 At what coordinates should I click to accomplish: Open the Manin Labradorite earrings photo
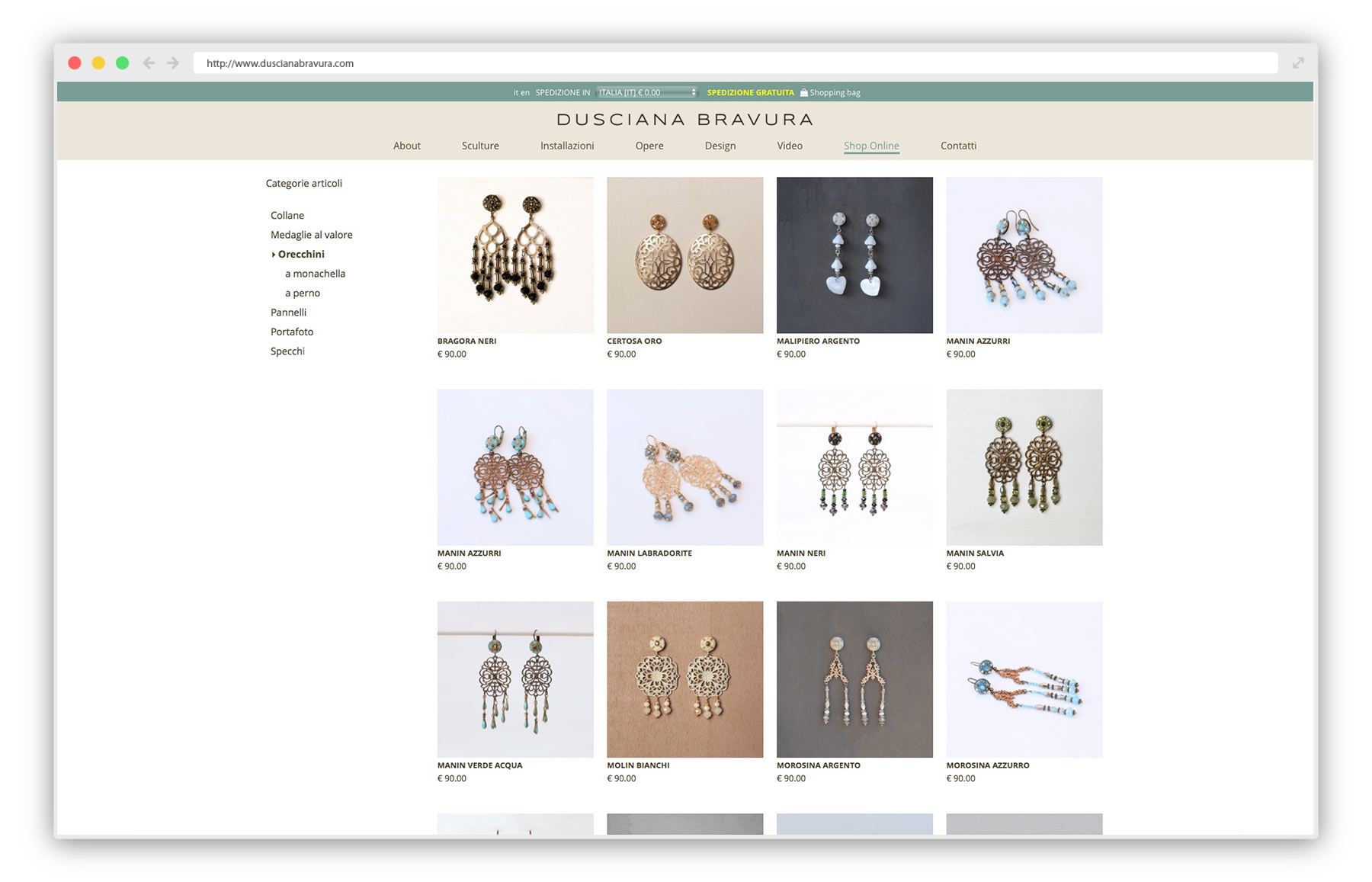(685, 467)
